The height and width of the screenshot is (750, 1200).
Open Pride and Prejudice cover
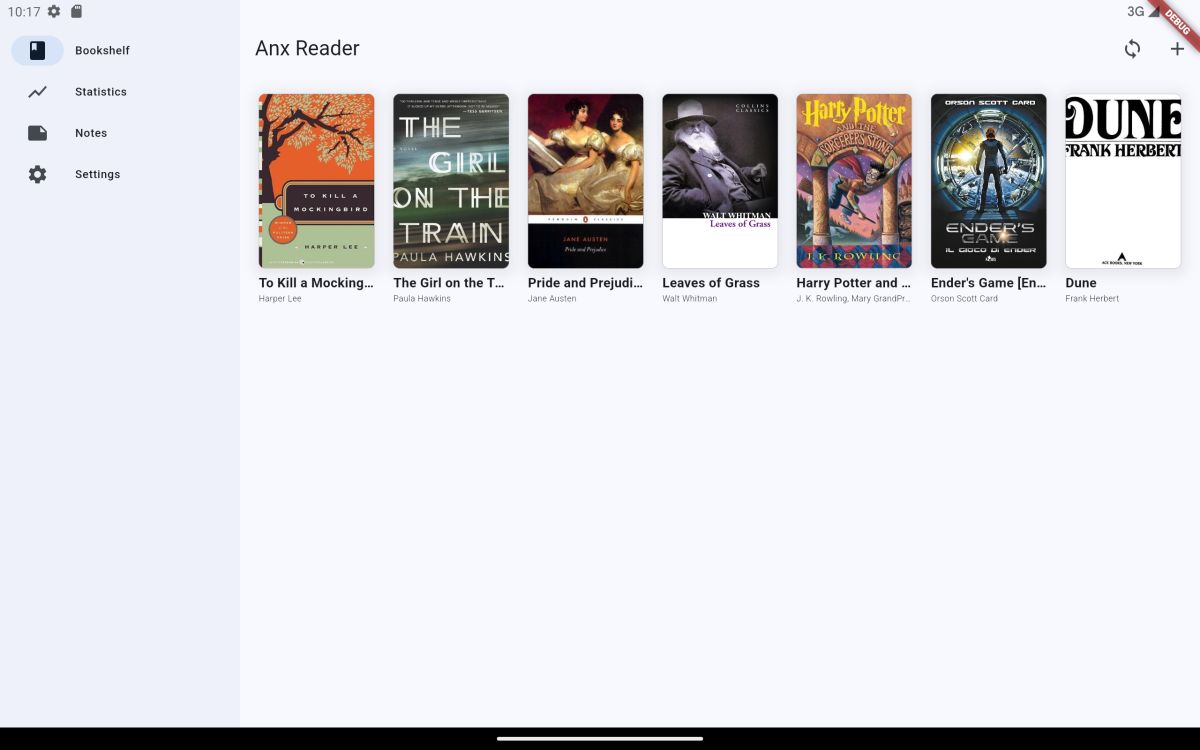(x=586, y=181)
